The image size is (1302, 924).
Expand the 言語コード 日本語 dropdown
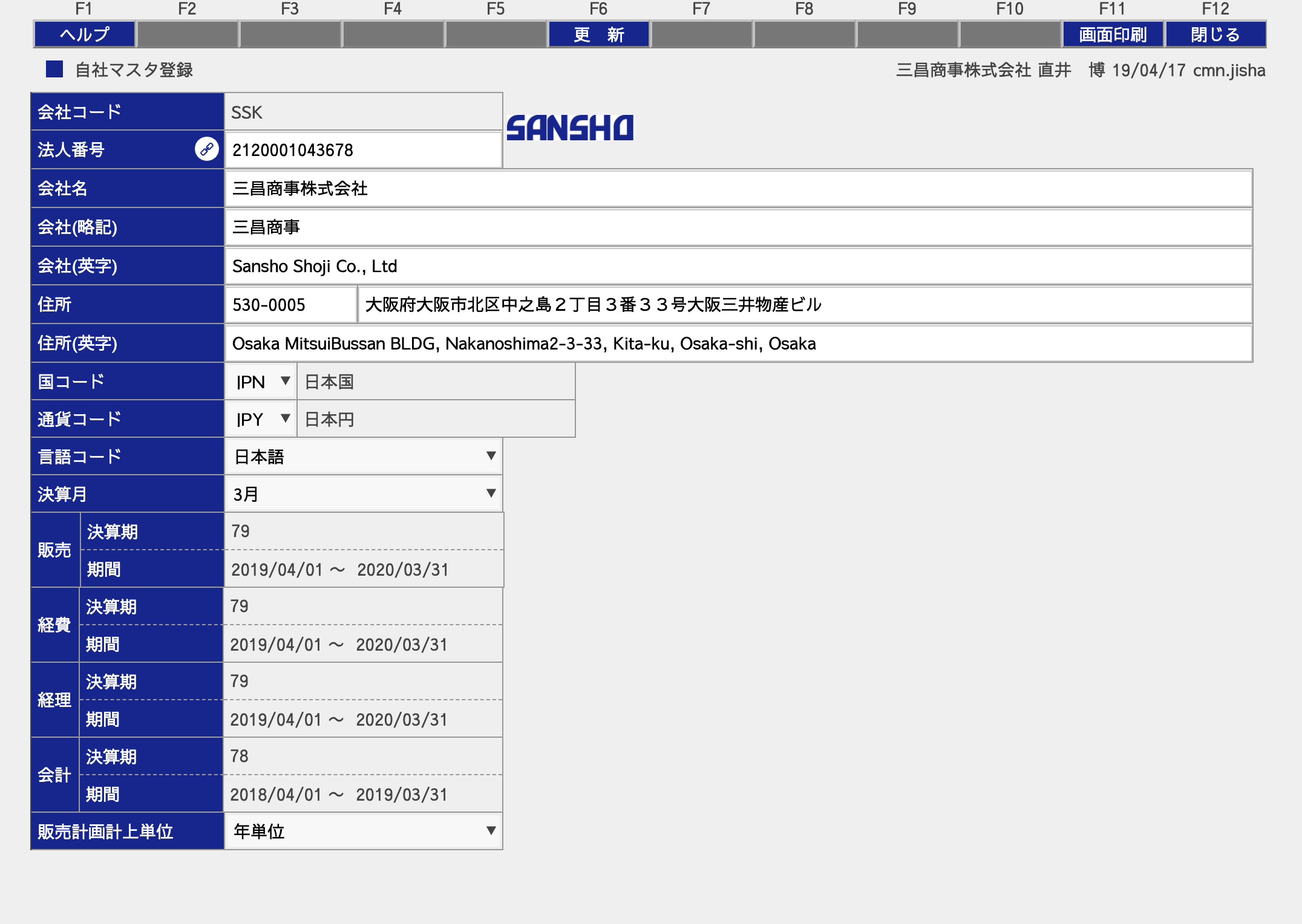[364, 457]
